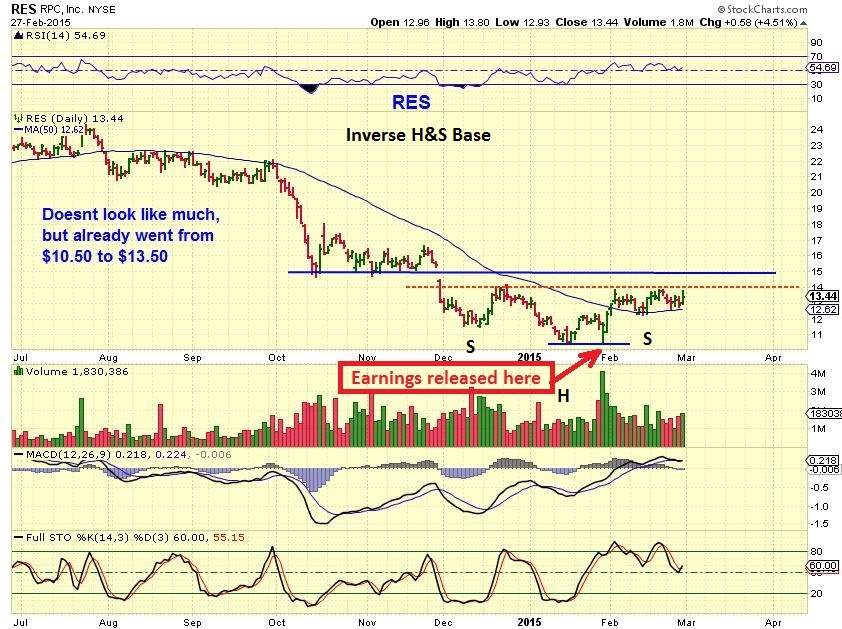Click the company name RPC, Inc.

click(x=62, y=9)
